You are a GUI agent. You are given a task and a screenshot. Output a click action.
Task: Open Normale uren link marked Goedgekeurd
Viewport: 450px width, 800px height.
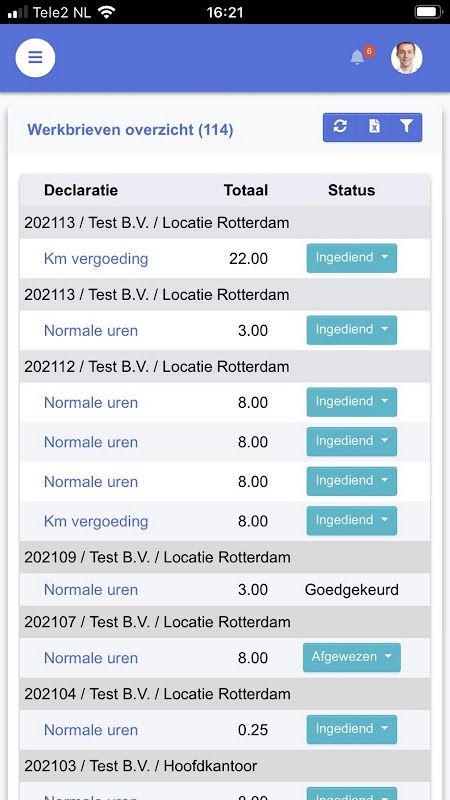pos(91,590)
